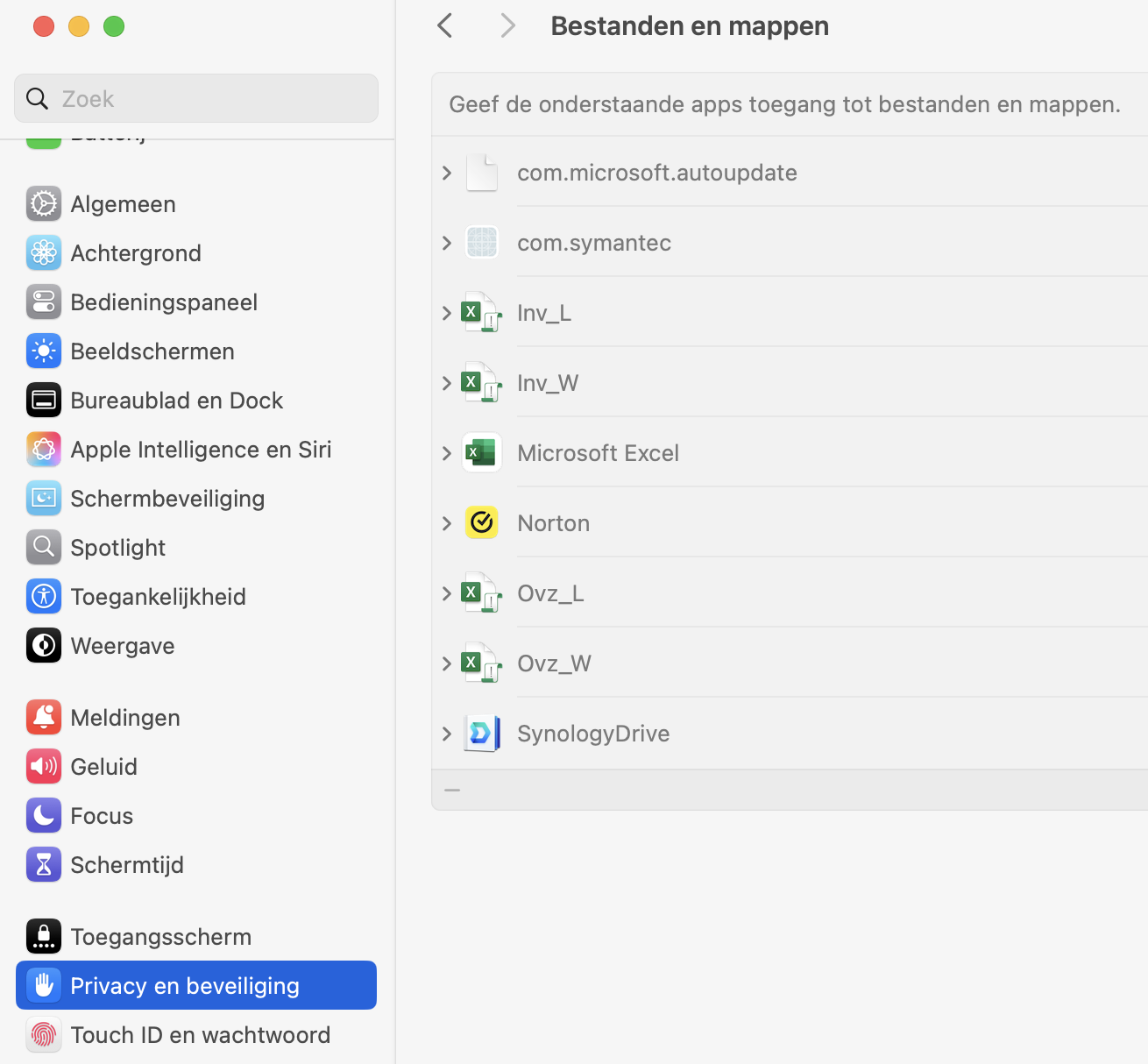Click the Touch ID fingerprint icon
The image size is (1148, 1064).
[x=44, y=1035]
